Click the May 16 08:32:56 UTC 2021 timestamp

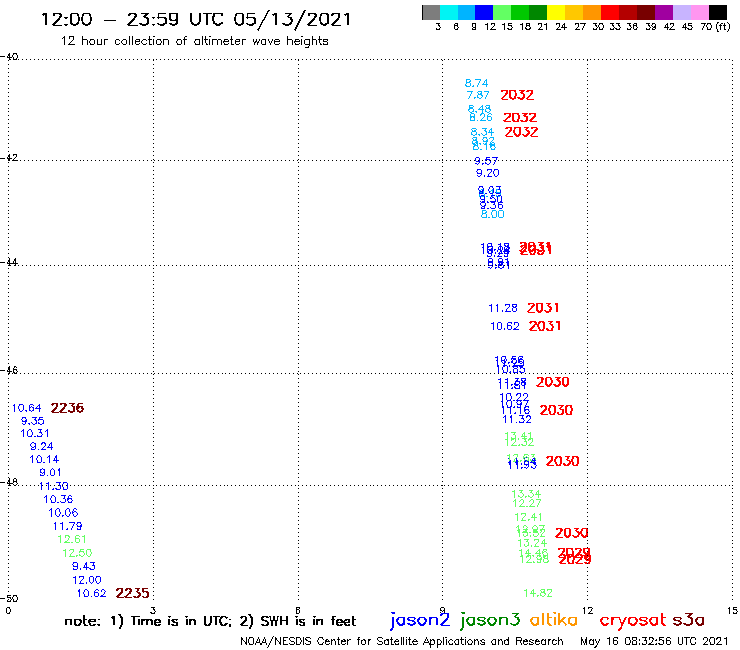click(654, 641)
